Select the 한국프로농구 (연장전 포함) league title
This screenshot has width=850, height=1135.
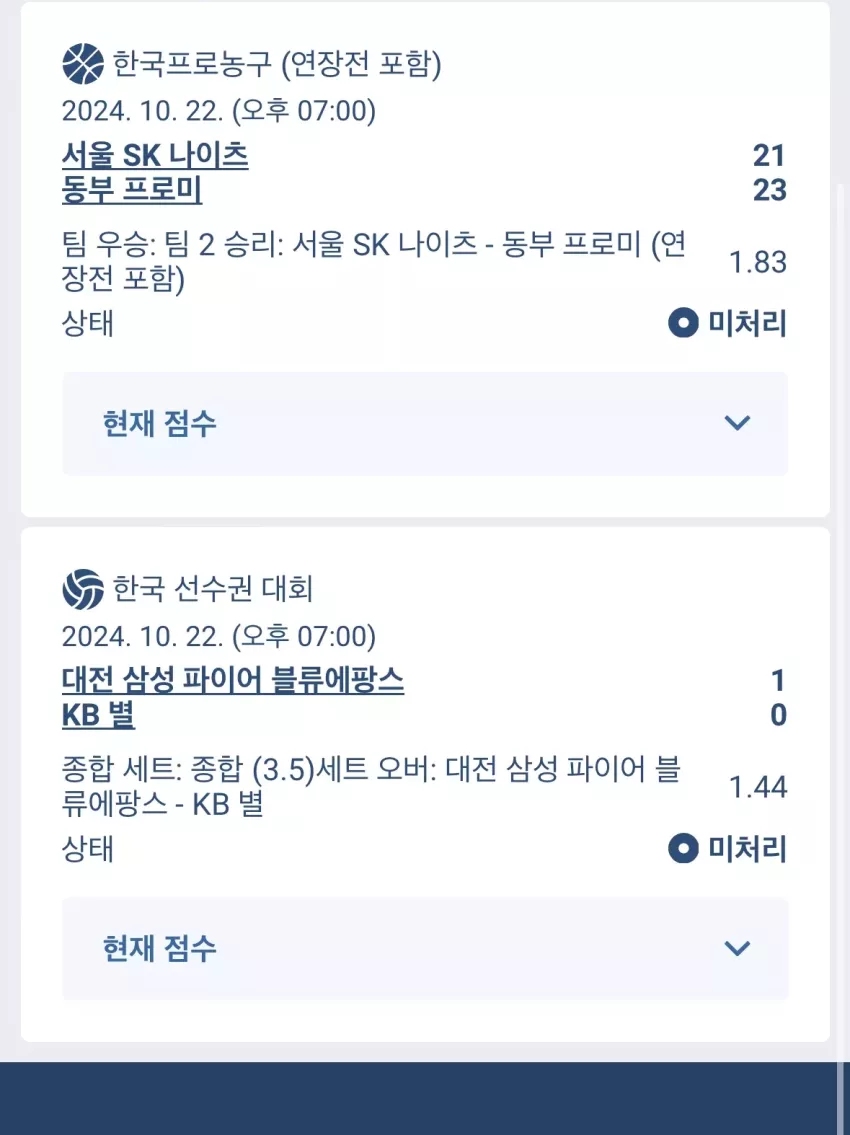tap(277, 64)
